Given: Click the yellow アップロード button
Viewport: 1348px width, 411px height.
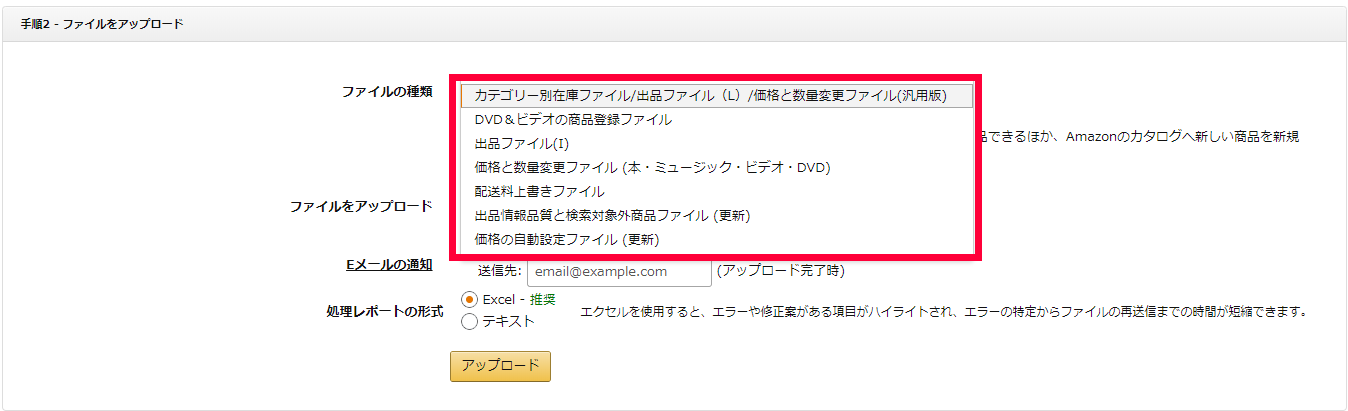Looking at the screenshot, I should point(500,365).
